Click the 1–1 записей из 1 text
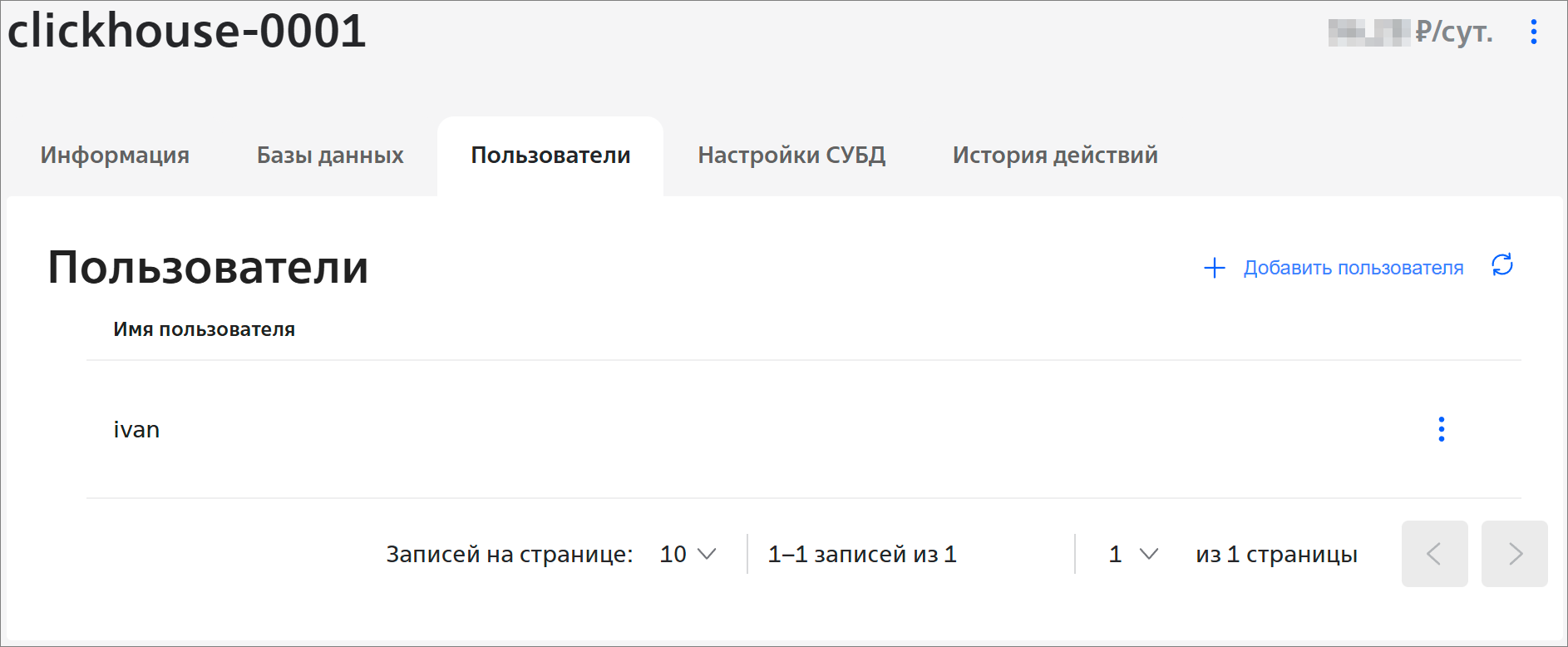 click(x=862, y=554)
